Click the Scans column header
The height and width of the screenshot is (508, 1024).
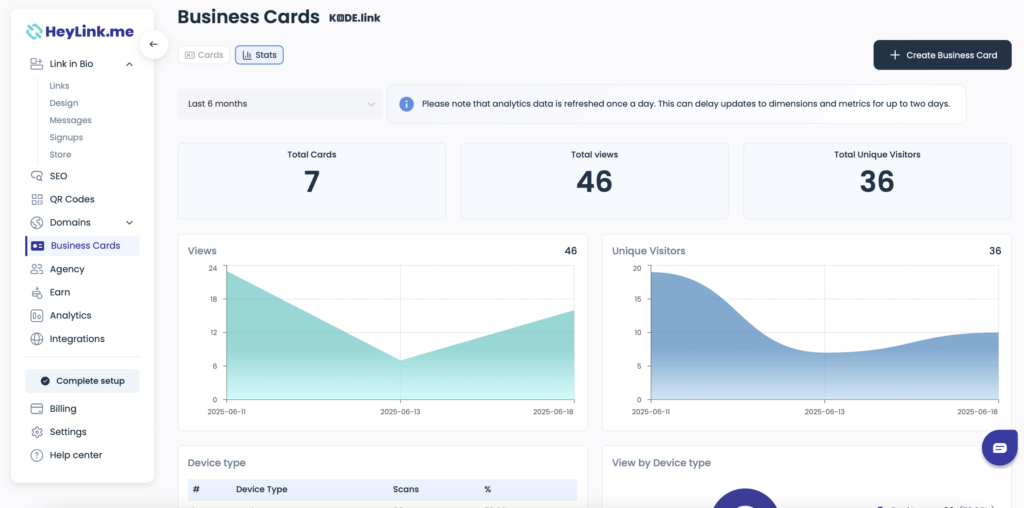point(406,489)
